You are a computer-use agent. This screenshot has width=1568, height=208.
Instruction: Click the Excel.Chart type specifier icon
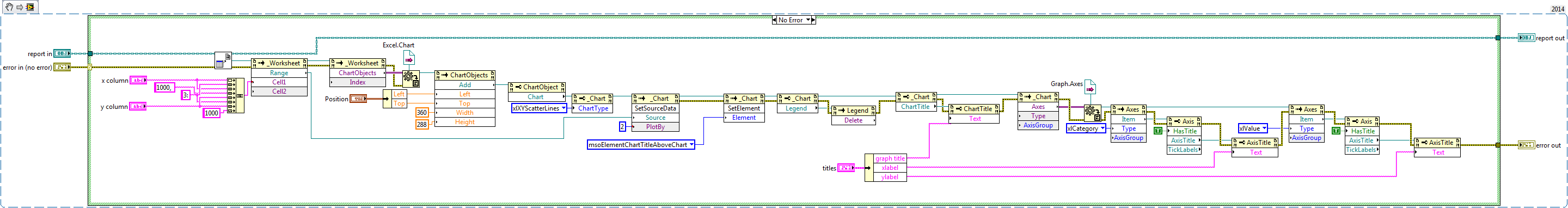click(409, 58)
